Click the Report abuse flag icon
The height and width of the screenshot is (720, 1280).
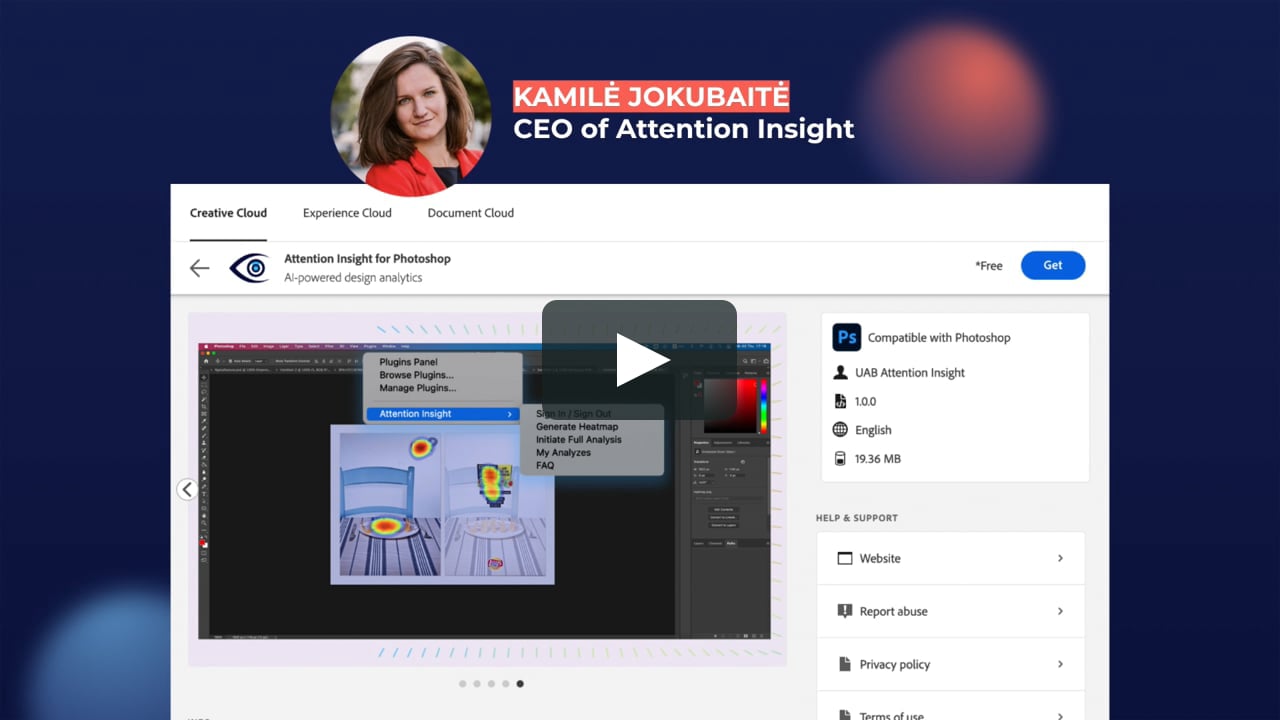pos(845,611)
